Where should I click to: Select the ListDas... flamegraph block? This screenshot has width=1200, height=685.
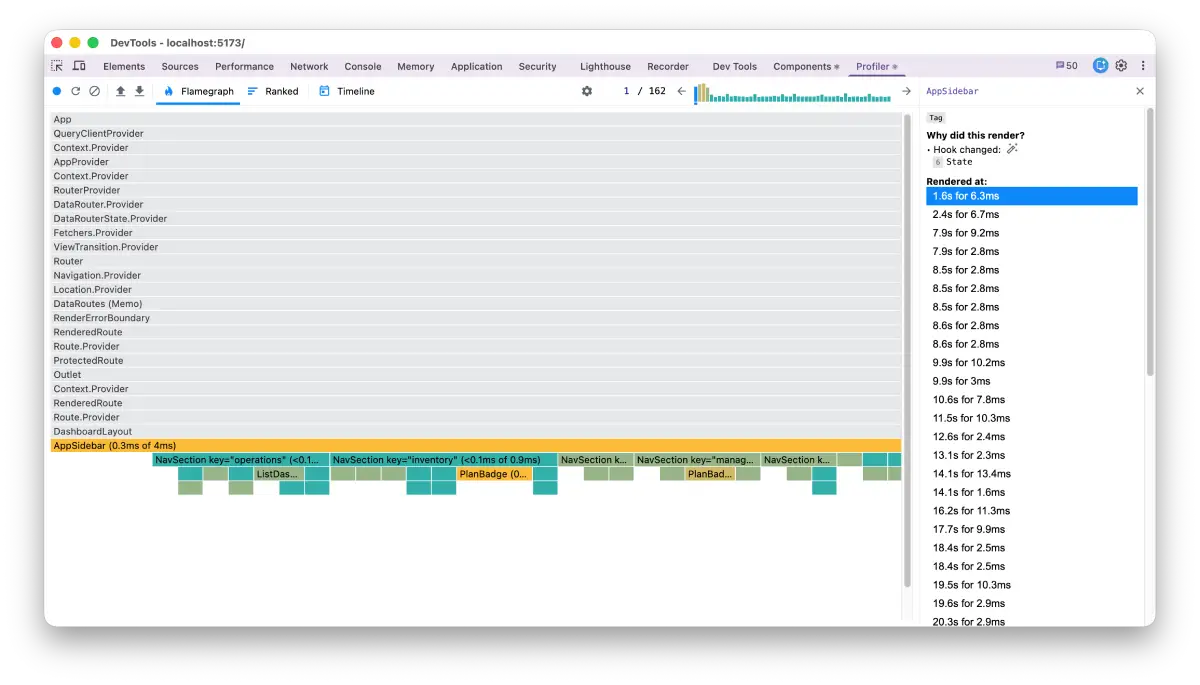(x=279, y=474)
